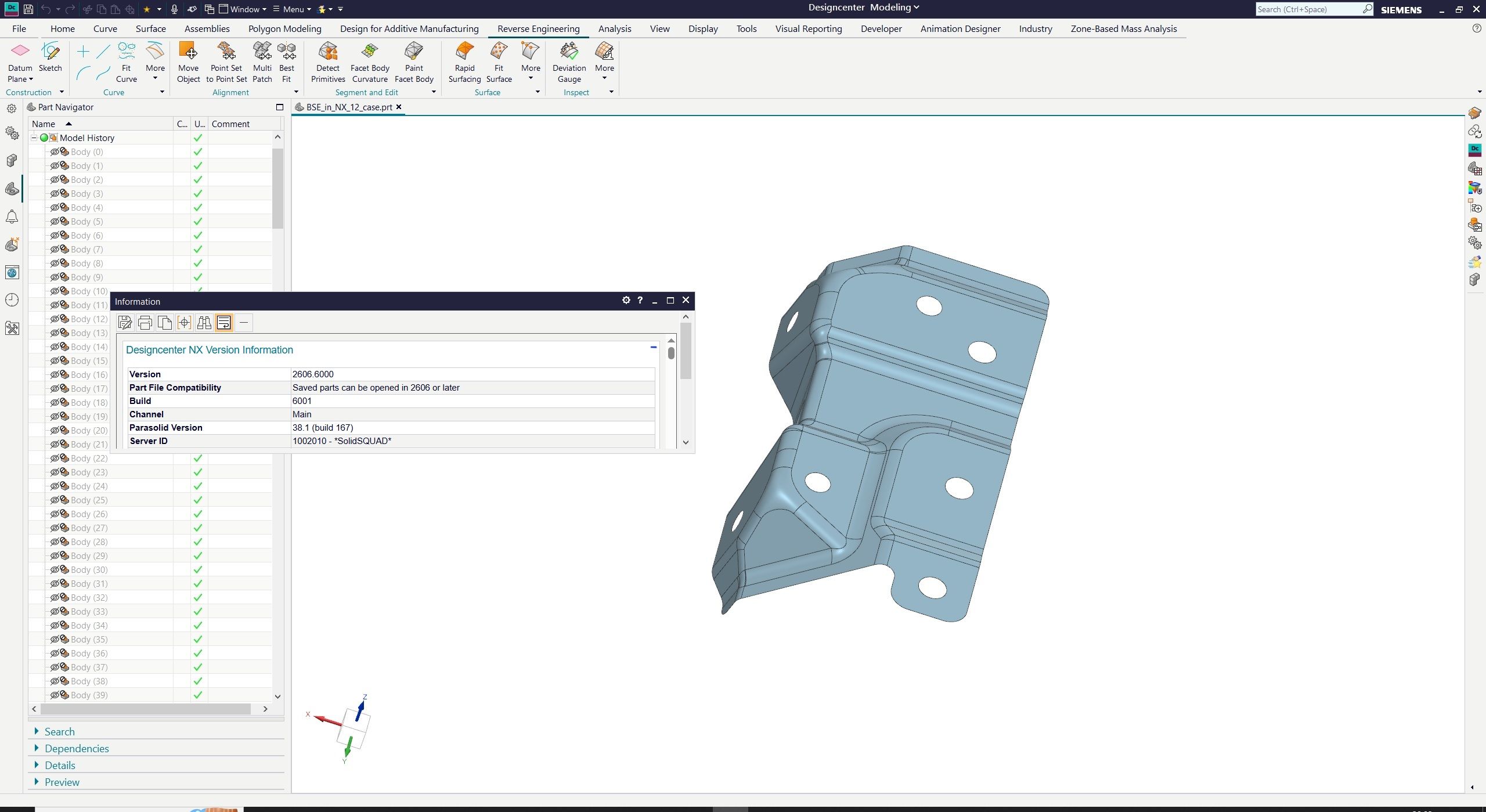Sort by the Name column header
Image resolution: width=1486 pixels, height=812 pixels.
[101, 124]
